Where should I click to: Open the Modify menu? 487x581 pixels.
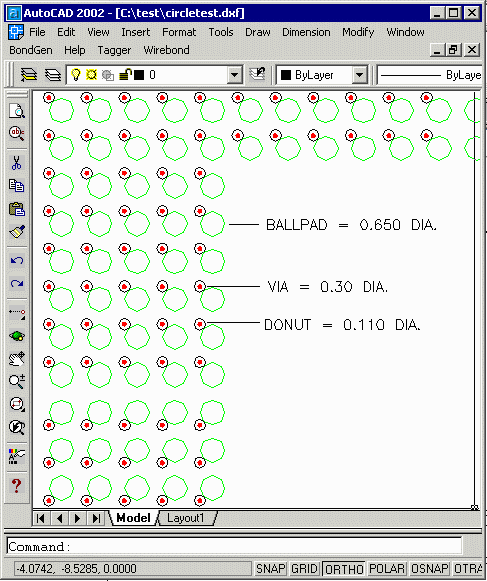(x=358, y=32)
